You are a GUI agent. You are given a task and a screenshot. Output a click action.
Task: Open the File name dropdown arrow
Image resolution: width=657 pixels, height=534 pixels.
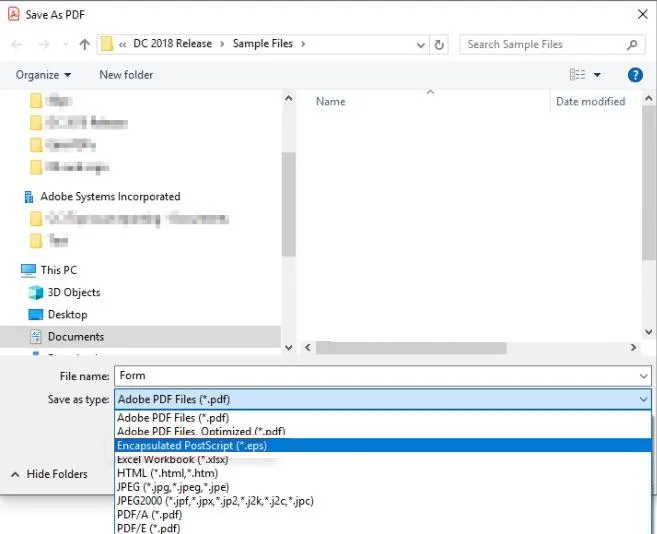[x=644, y=376]
